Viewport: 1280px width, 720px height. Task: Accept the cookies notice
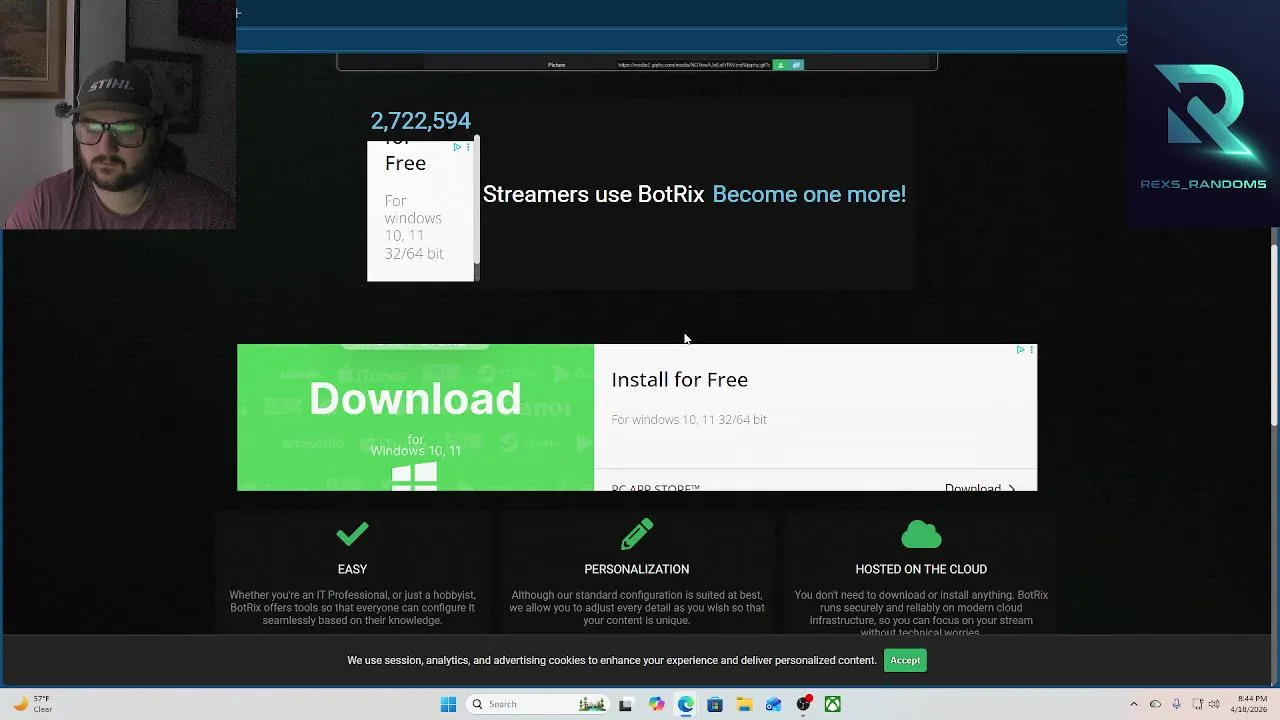coord(905,660)
